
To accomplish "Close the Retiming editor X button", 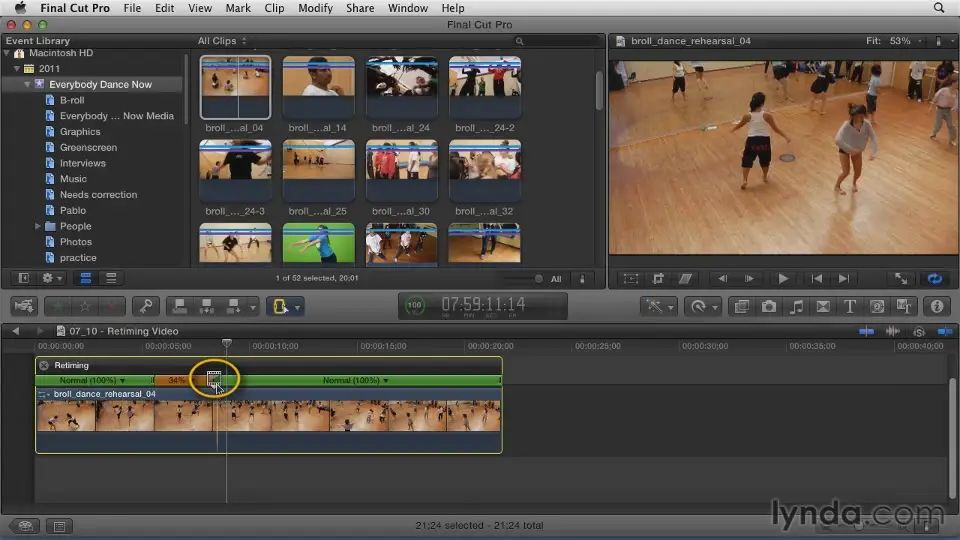I will pos(43,366).
